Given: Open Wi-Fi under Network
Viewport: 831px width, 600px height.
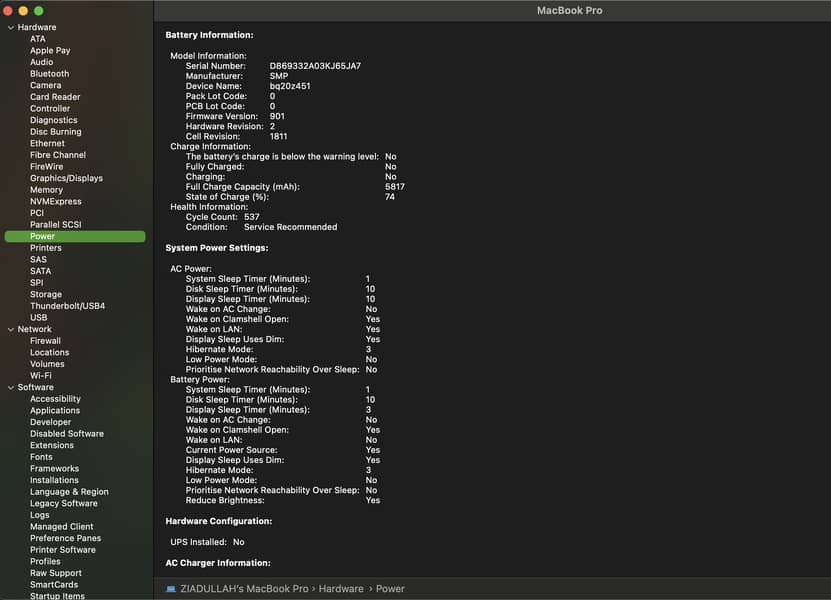Looking at the screenshot, I should coord(40,376).
